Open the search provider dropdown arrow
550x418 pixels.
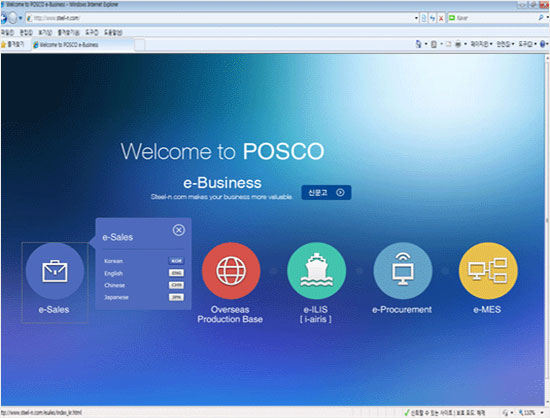tap(548, 18)
